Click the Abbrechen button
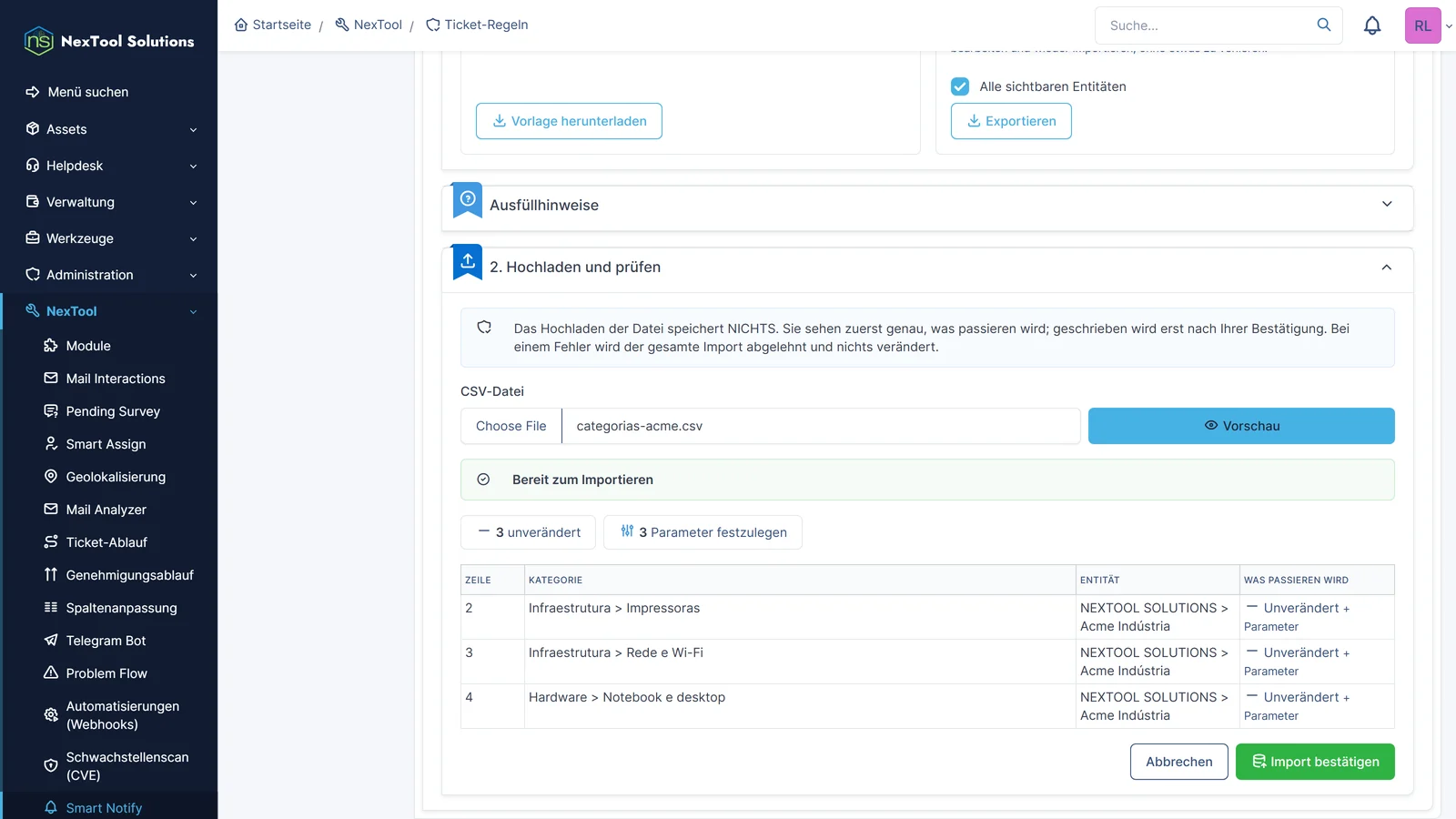 [1179, 762]
